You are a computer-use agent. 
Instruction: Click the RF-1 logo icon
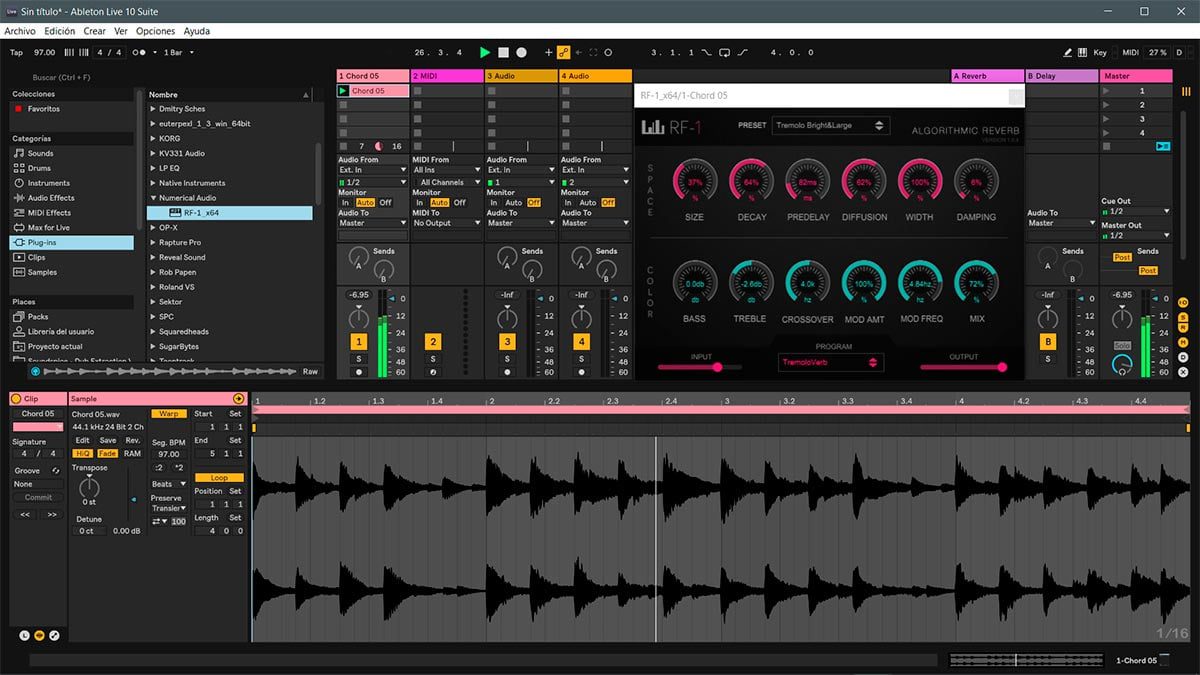click(x=652, y=127)
